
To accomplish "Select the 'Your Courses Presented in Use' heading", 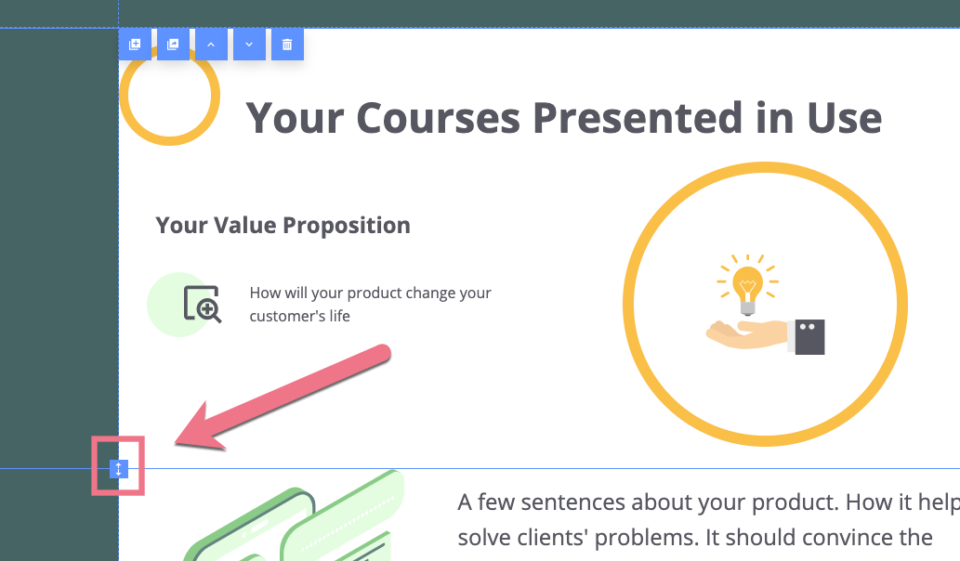I will pyautogui.click(x=563, y=118).
